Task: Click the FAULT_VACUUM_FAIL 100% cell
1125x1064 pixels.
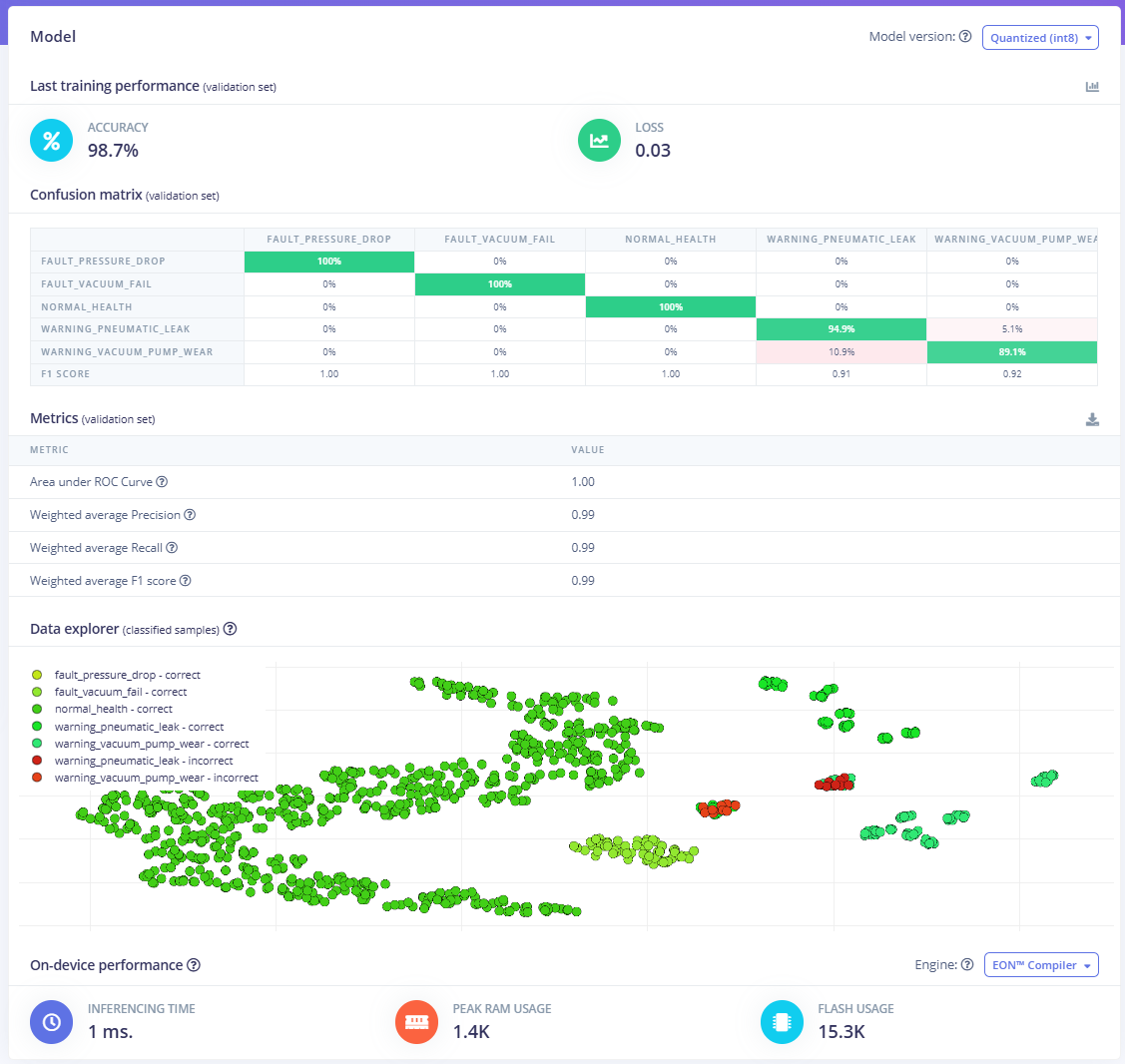Action: [x=500, y=284]
